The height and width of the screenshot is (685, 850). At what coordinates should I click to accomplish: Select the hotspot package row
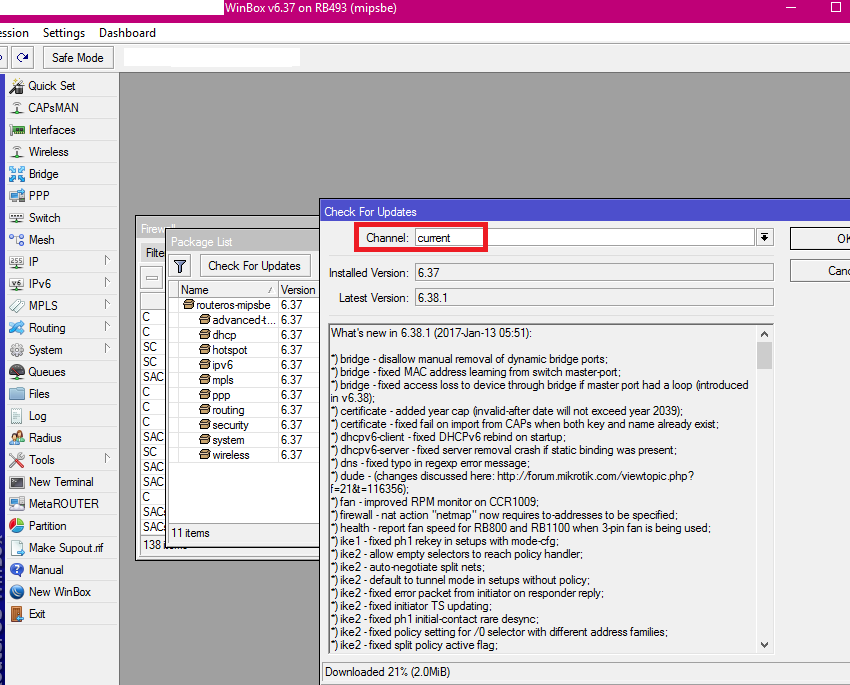click(x=243, y=350)
